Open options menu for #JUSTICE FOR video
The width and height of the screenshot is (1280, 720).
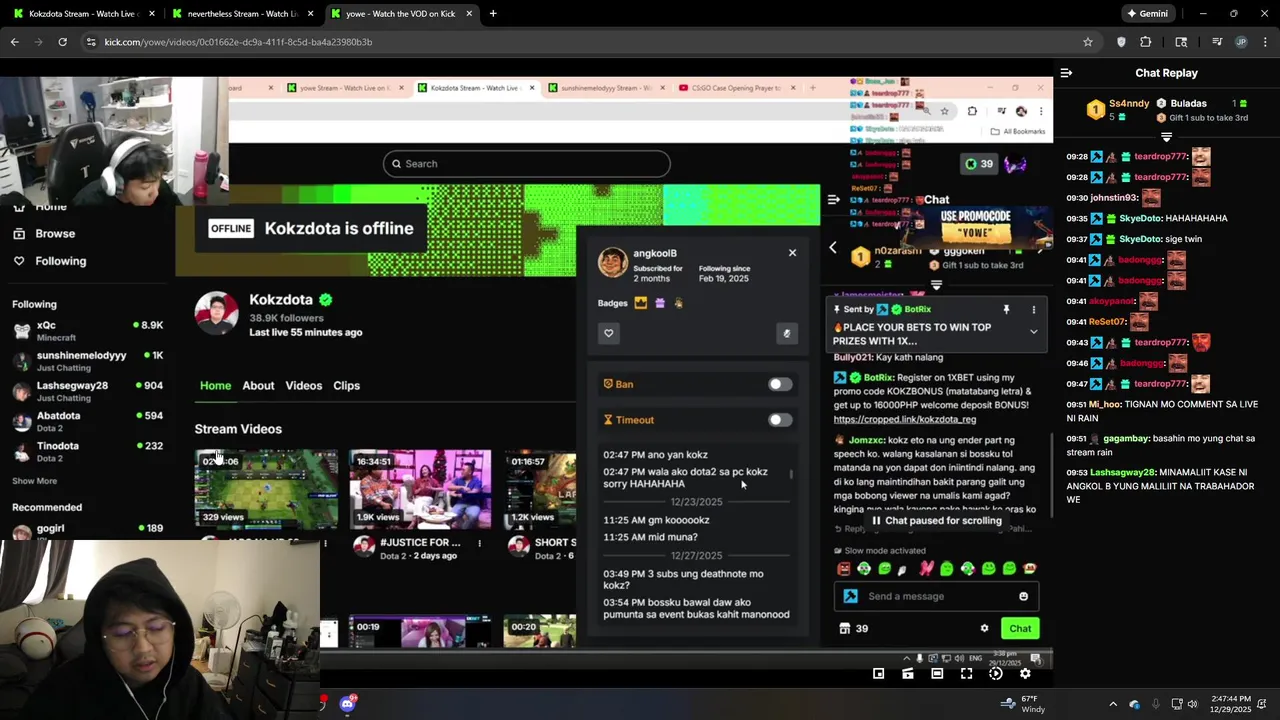[x=480, y=544]
